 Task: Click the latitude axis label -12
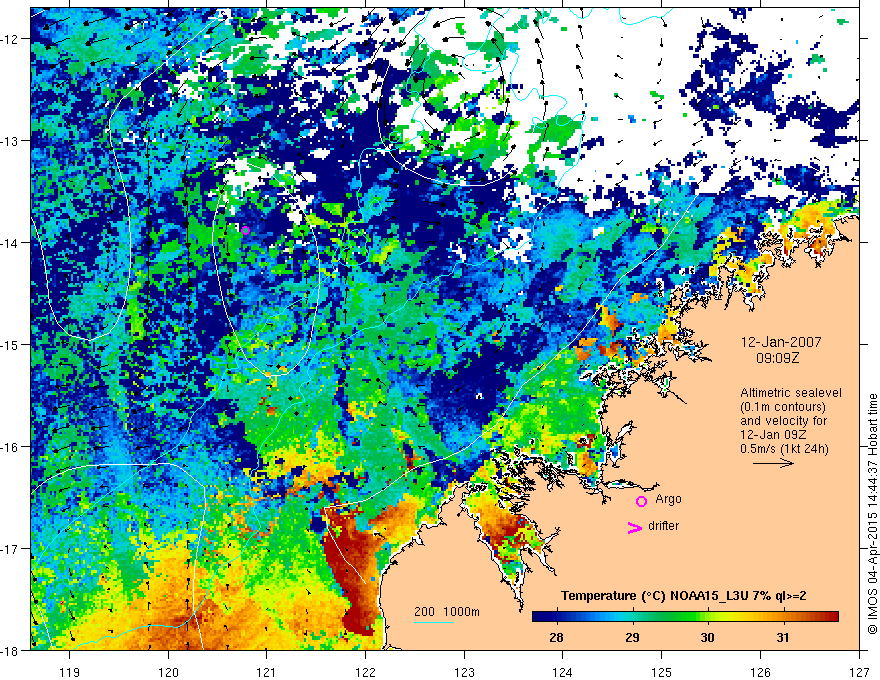(11, 39)
